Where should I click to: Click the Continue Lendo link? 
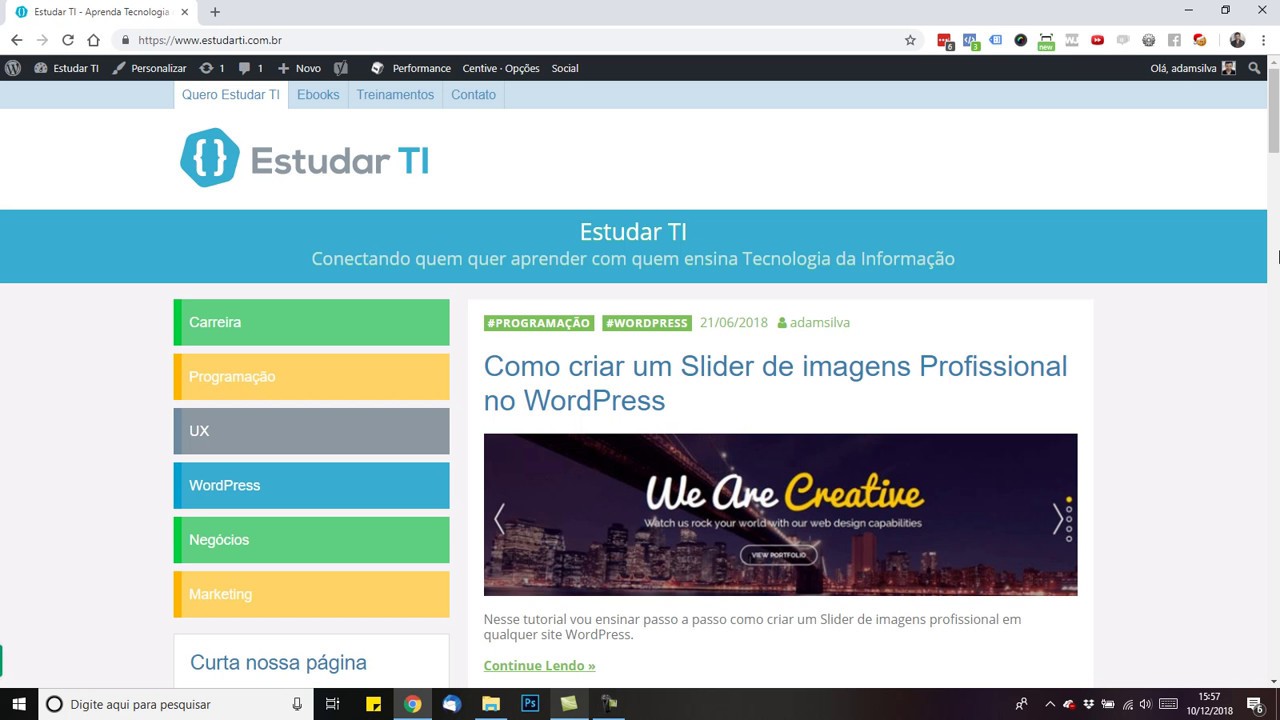tap(539, 666)
